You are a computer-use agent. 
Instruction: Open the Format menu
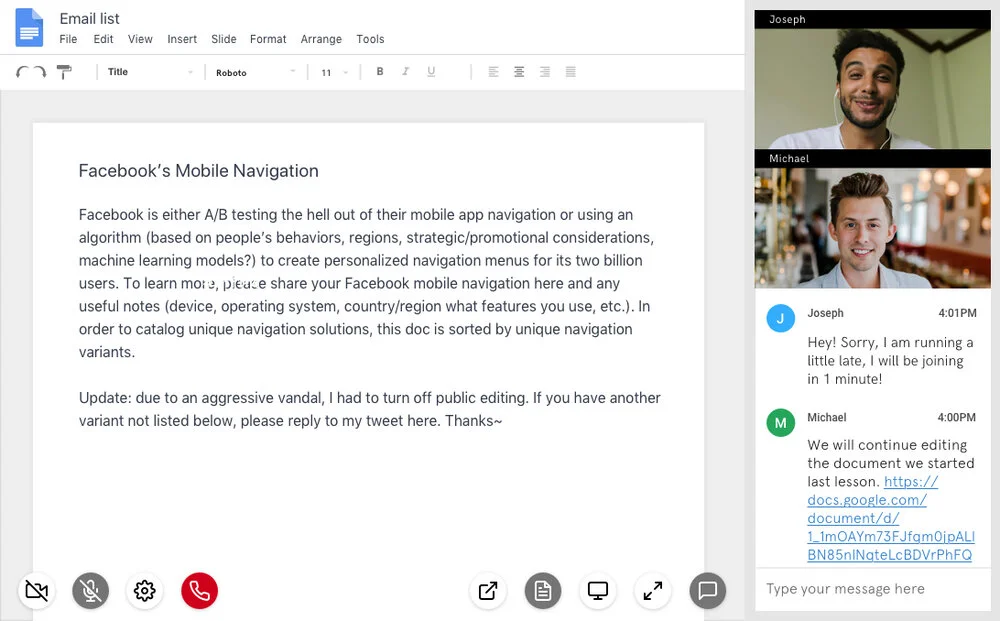coord(268,39)
